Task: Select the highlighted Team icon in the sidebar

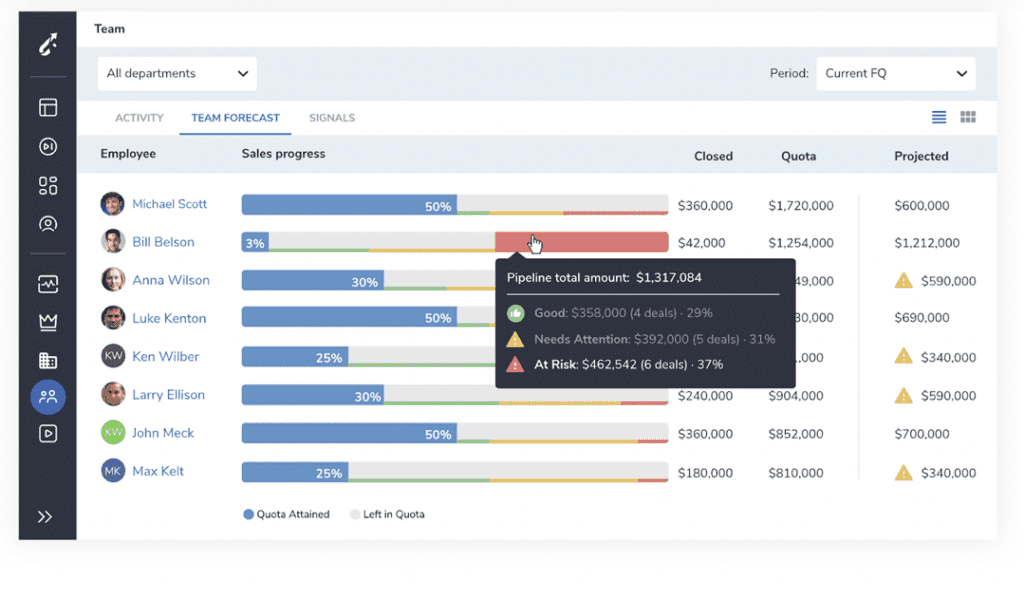Action: pyautogui.click(x=47, y=397)
